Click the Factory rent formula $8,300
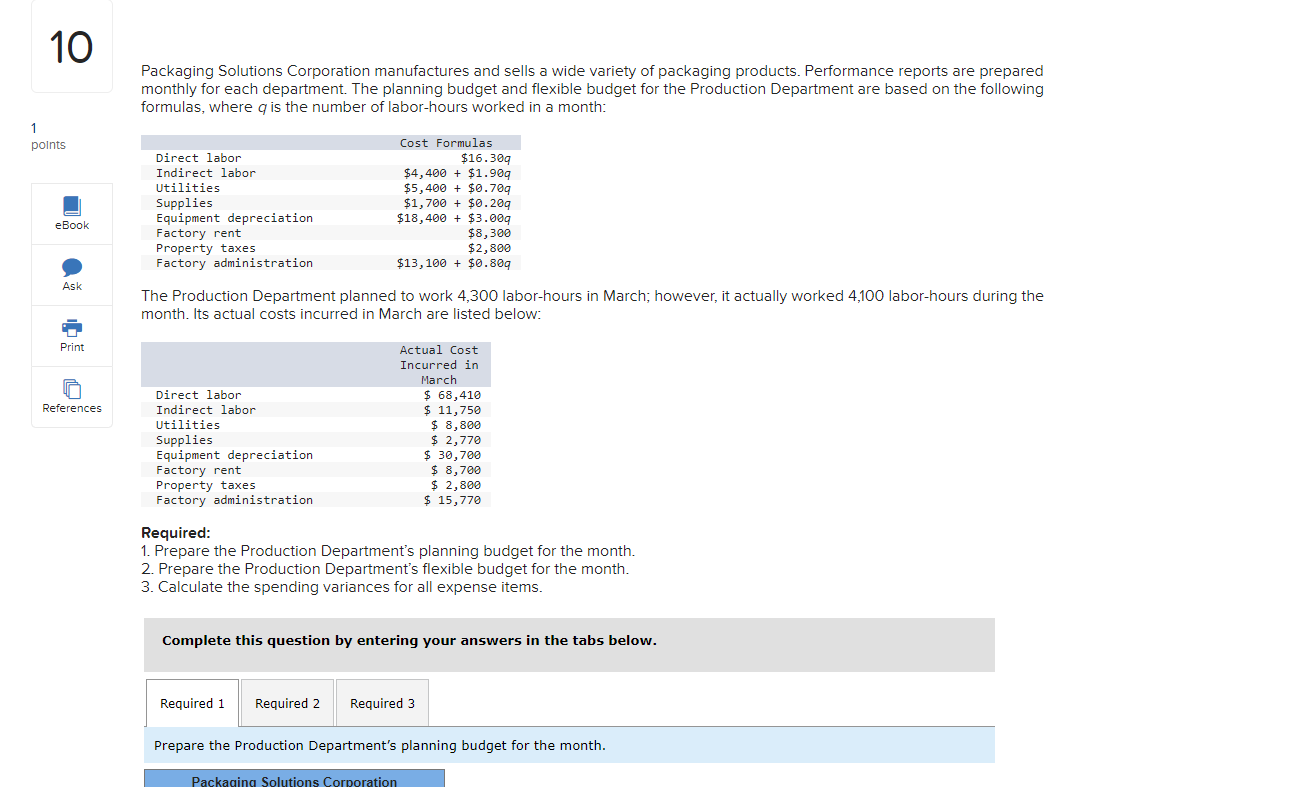This screenshot has width=1296, height=787. pyautogui.click(x=490, y=233)
